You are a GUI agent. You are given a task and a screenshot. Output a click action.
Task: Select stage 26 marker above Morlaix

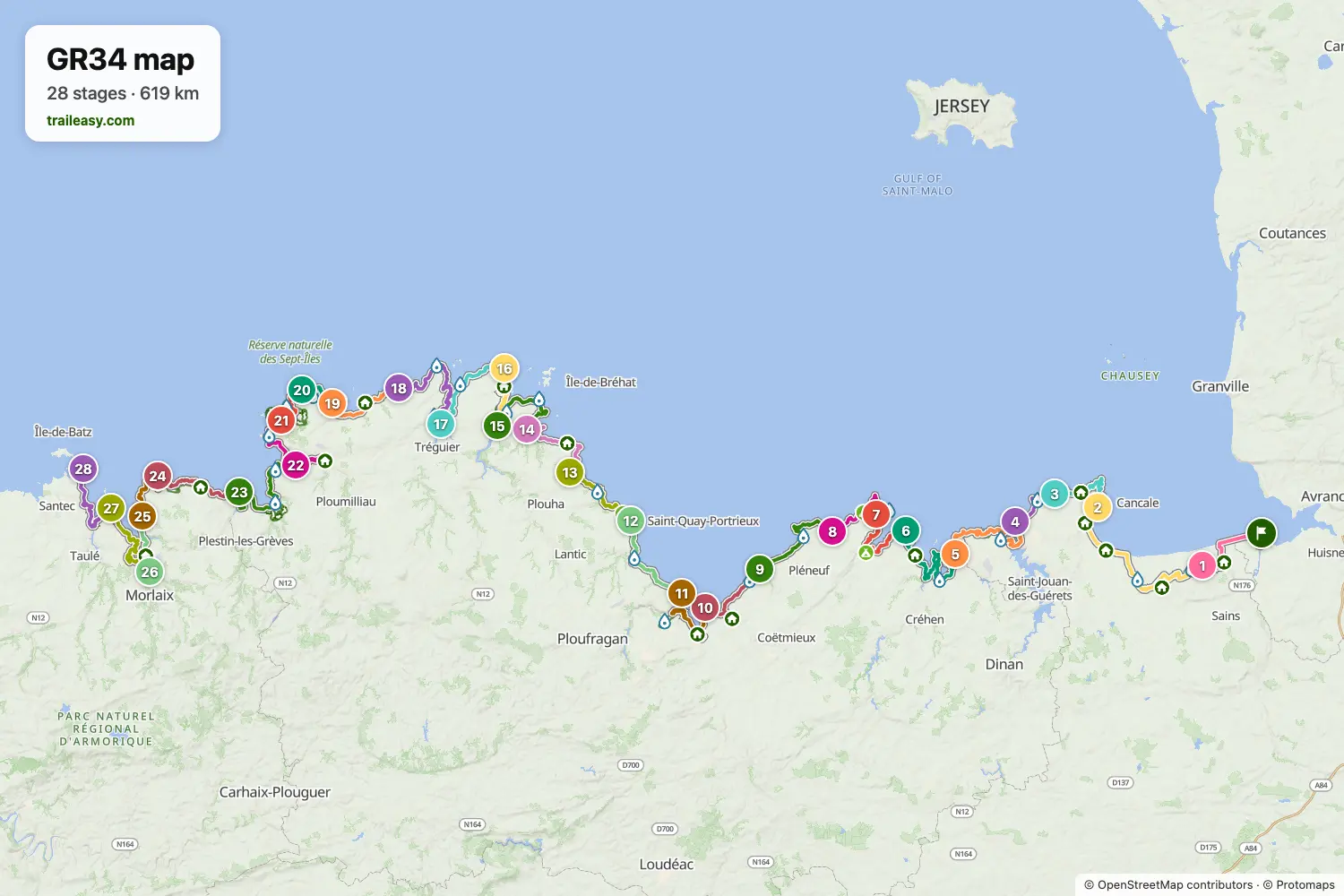(150, 572)
